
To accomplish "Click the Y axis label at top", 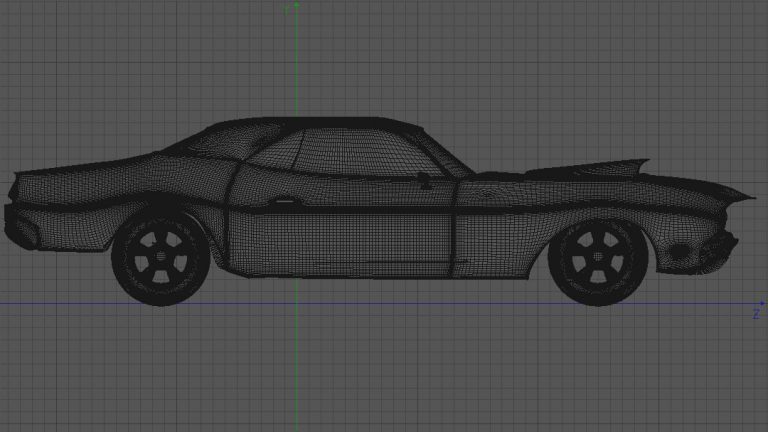I will tap(287, 8).
